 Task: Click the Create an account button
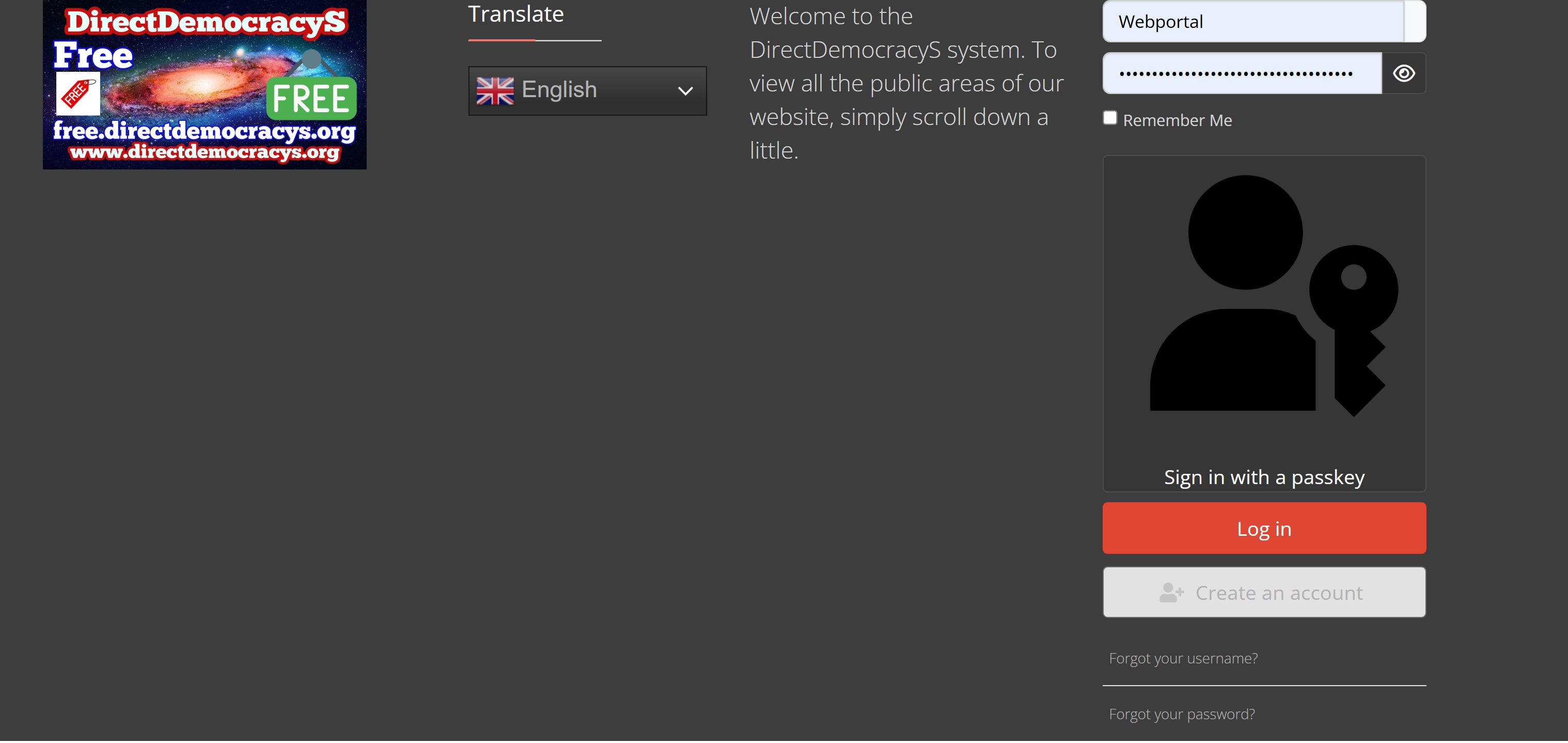click(1264, 593)
